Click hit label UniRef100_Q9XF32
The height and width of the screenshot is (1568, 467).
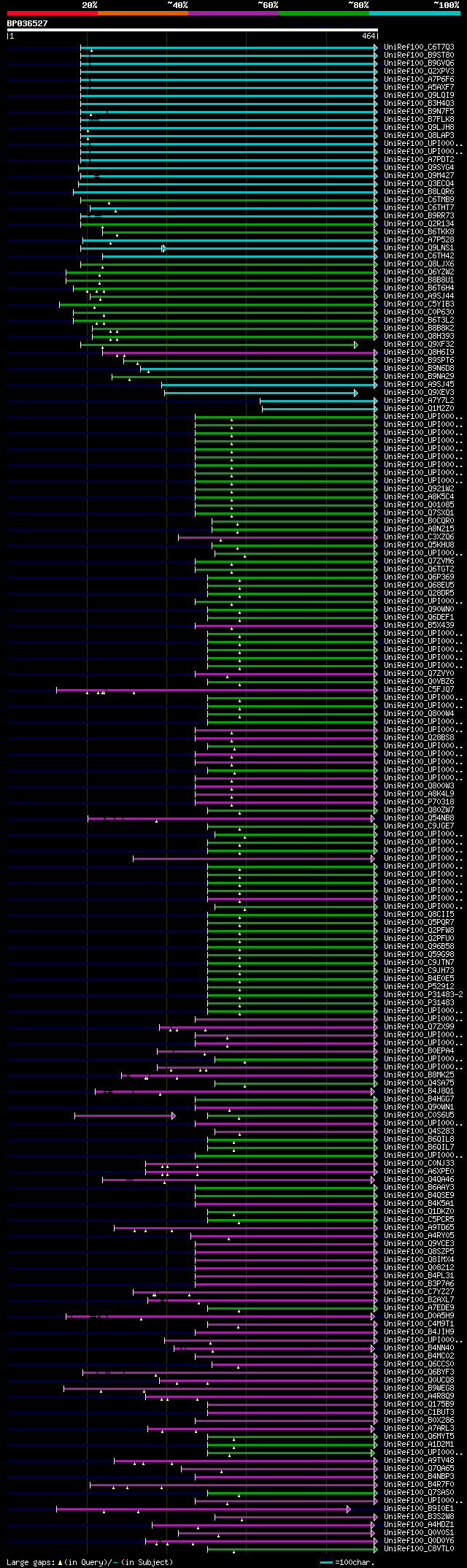pyautogui.click(x=419, y=345)
